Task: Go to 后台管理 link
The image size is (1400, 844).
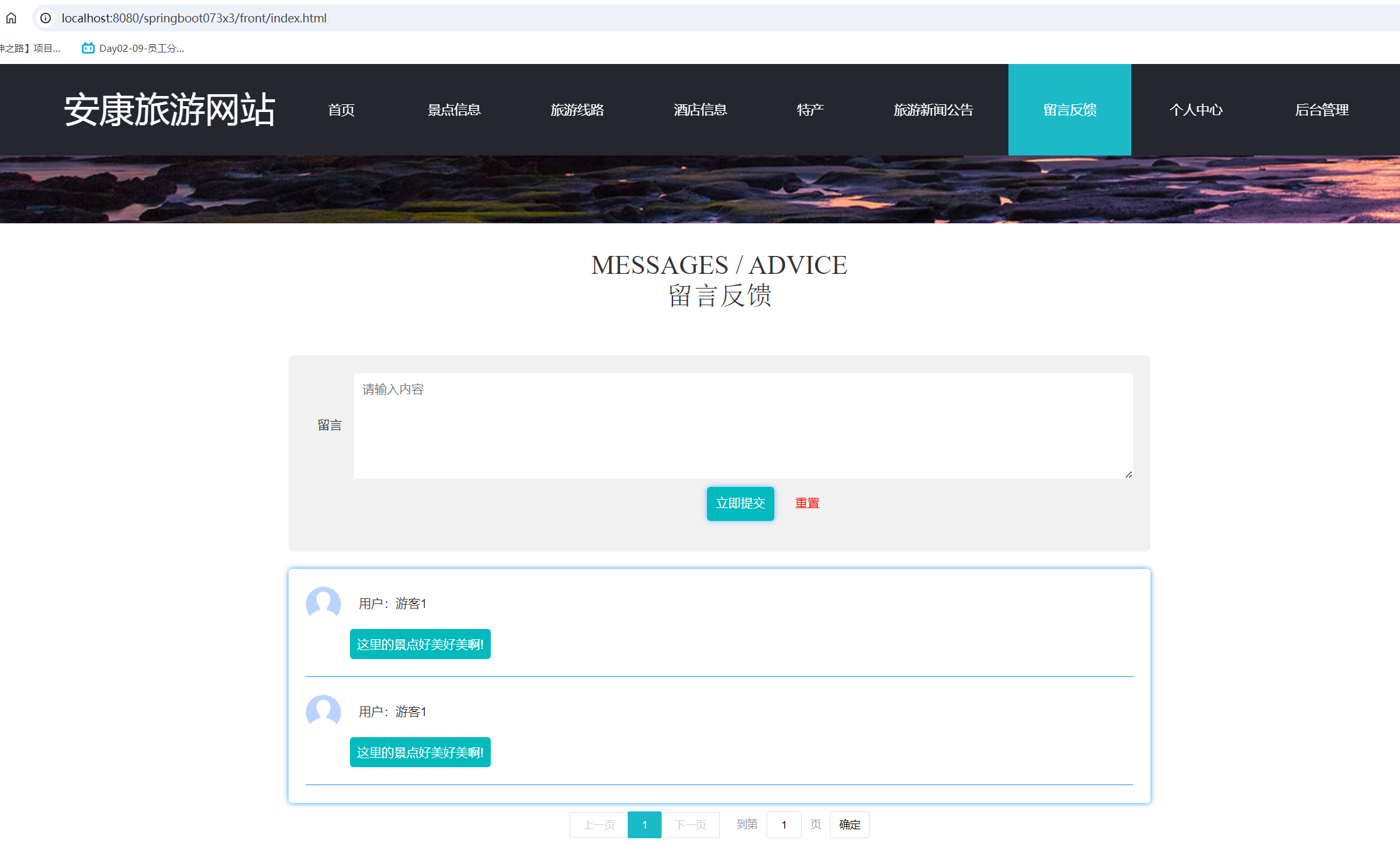Action: tap(1322, 110)
